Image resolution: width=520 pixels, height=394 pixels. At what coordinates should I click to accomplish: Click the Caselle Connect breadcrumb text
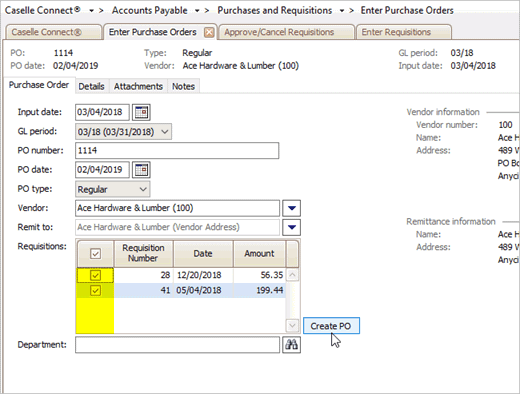coord(43,10)
